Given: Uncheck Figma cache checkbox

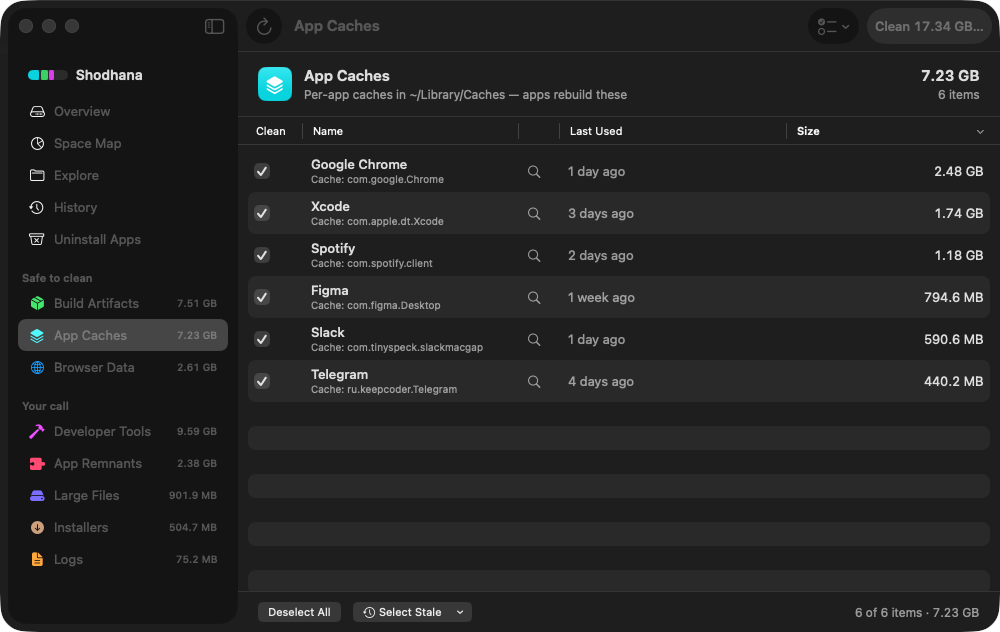Looking at the screenshot, I should tap(262, 298).
